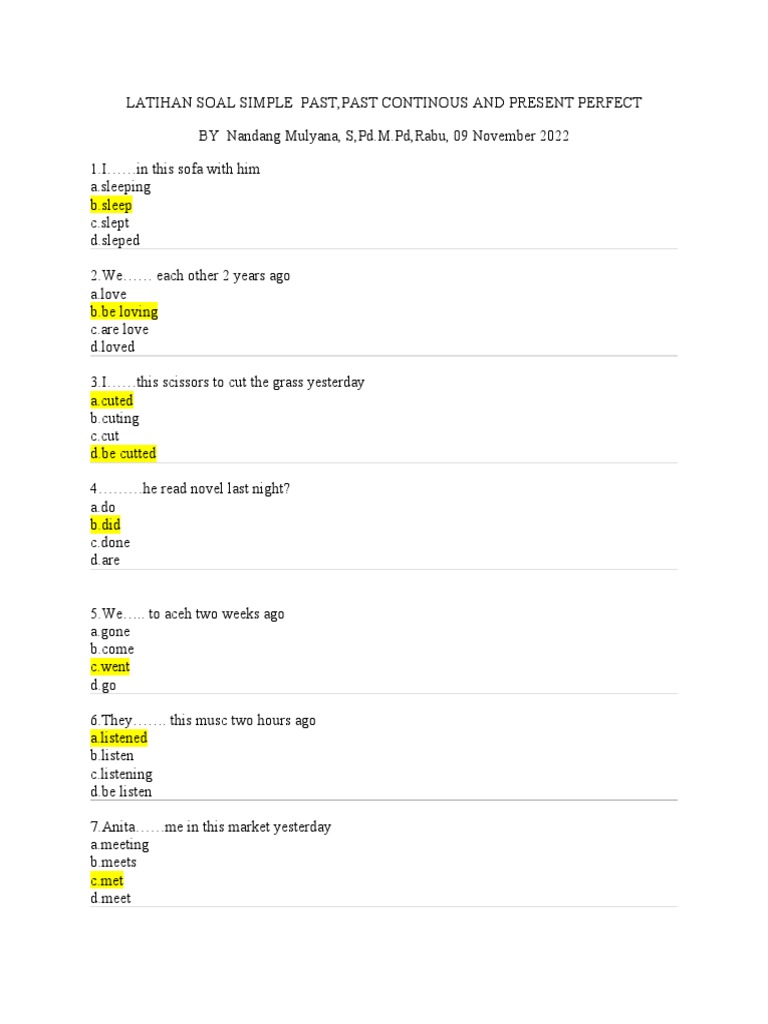The image size is (768, 1024).
Task: Click highlighted answer c.met
Action: 107,880
